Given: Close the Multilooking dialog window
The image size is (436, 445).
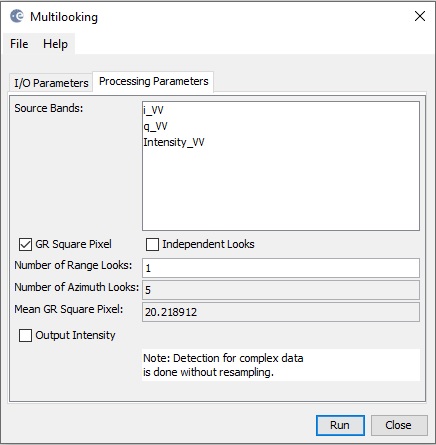Looking at the screenshot, I should click(x=420, y=16).
